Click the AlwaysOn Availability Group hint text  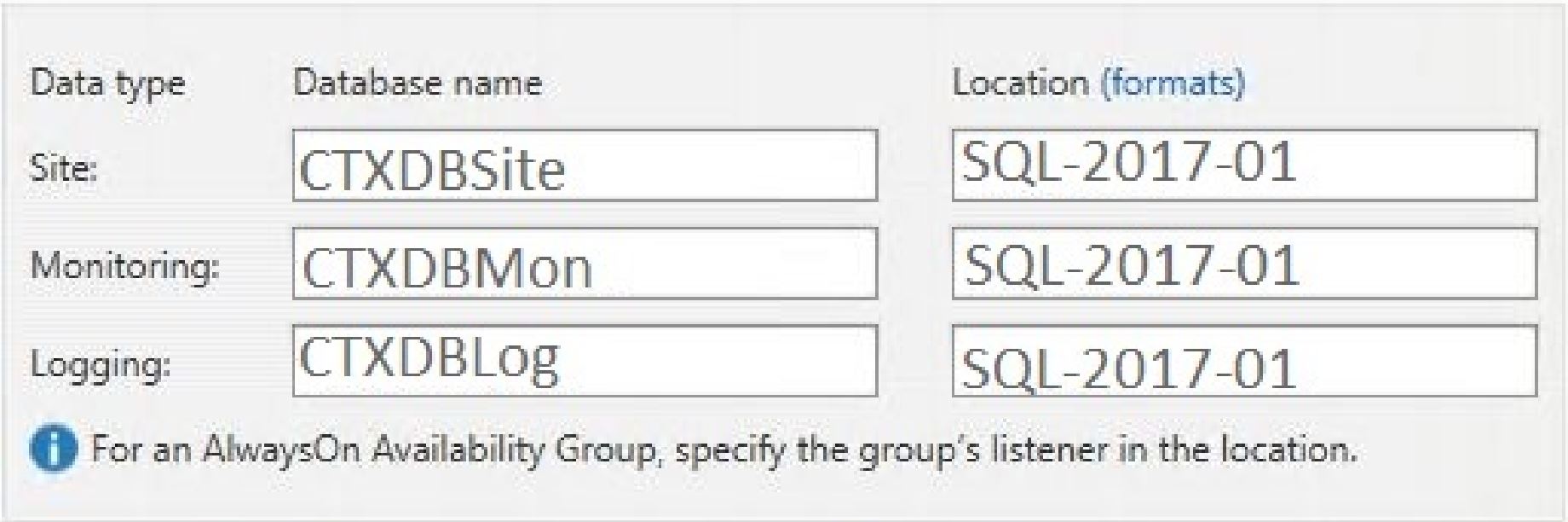click(723, 449)
